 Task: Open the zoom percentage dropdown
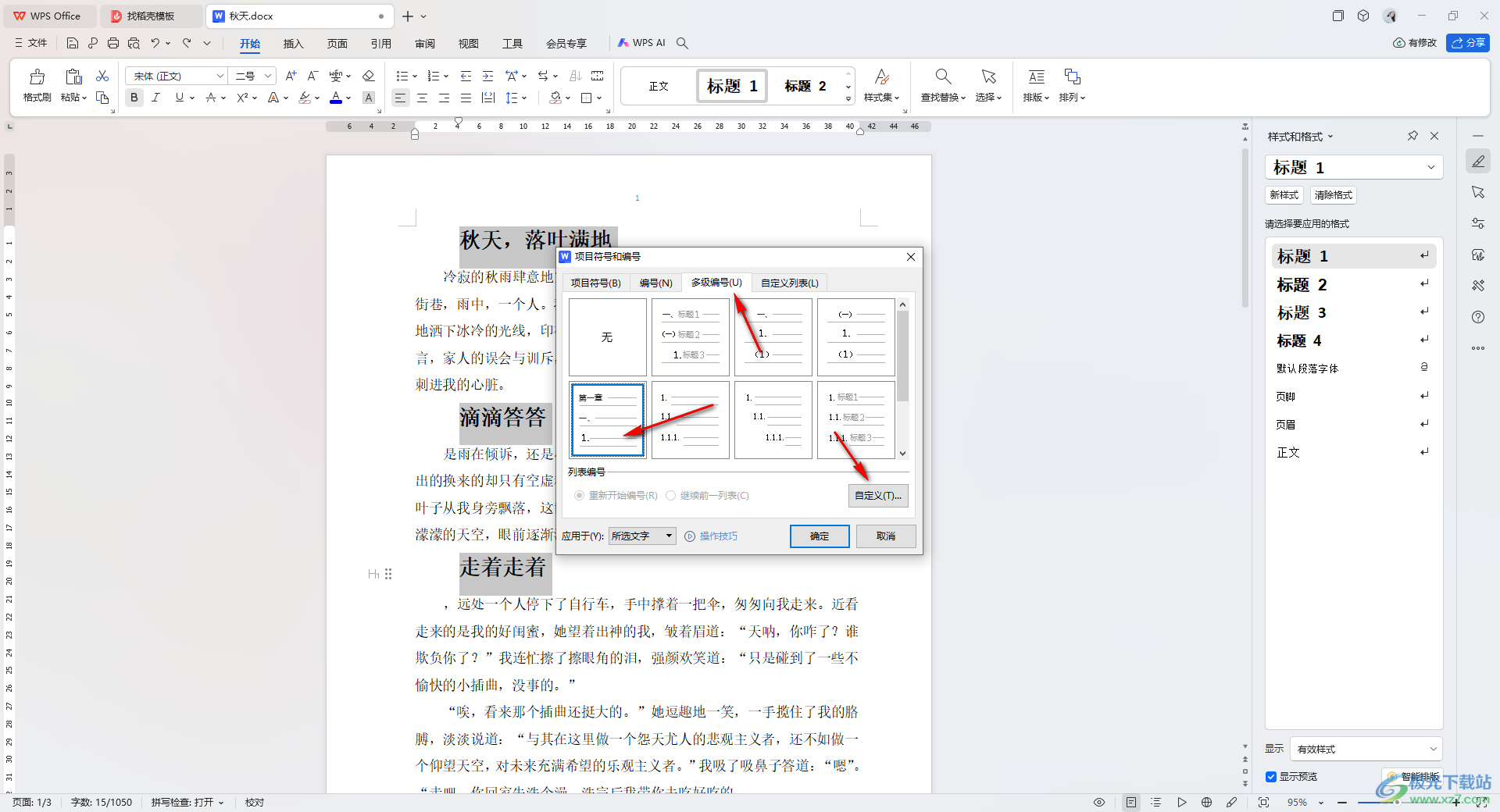[1321, 803]
